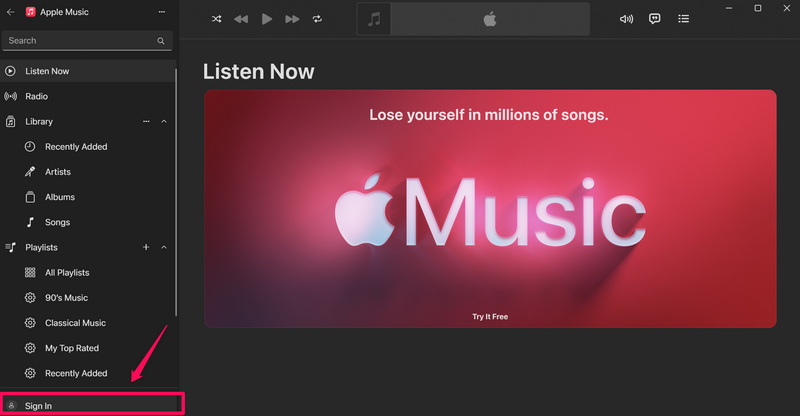Screen dimensions: 800x416
Task: Skip to the previous track
Action: [x=241, y=19]
